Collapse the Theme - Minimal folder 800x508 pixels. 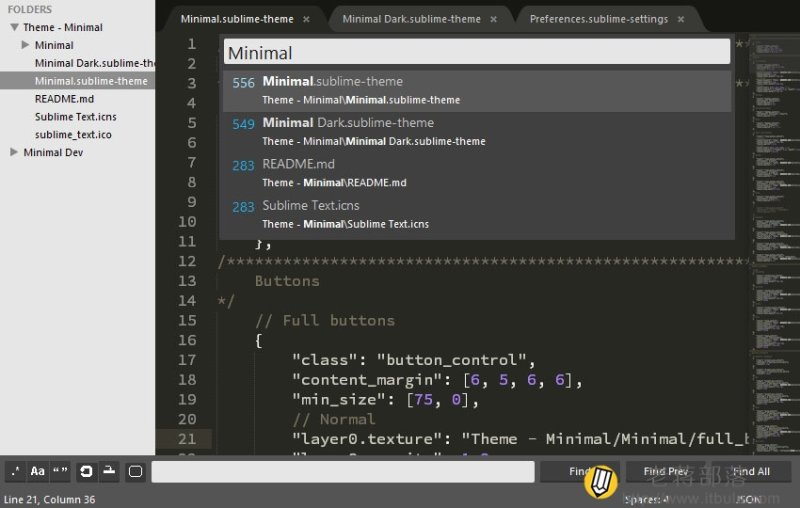(x=14, y=27)
